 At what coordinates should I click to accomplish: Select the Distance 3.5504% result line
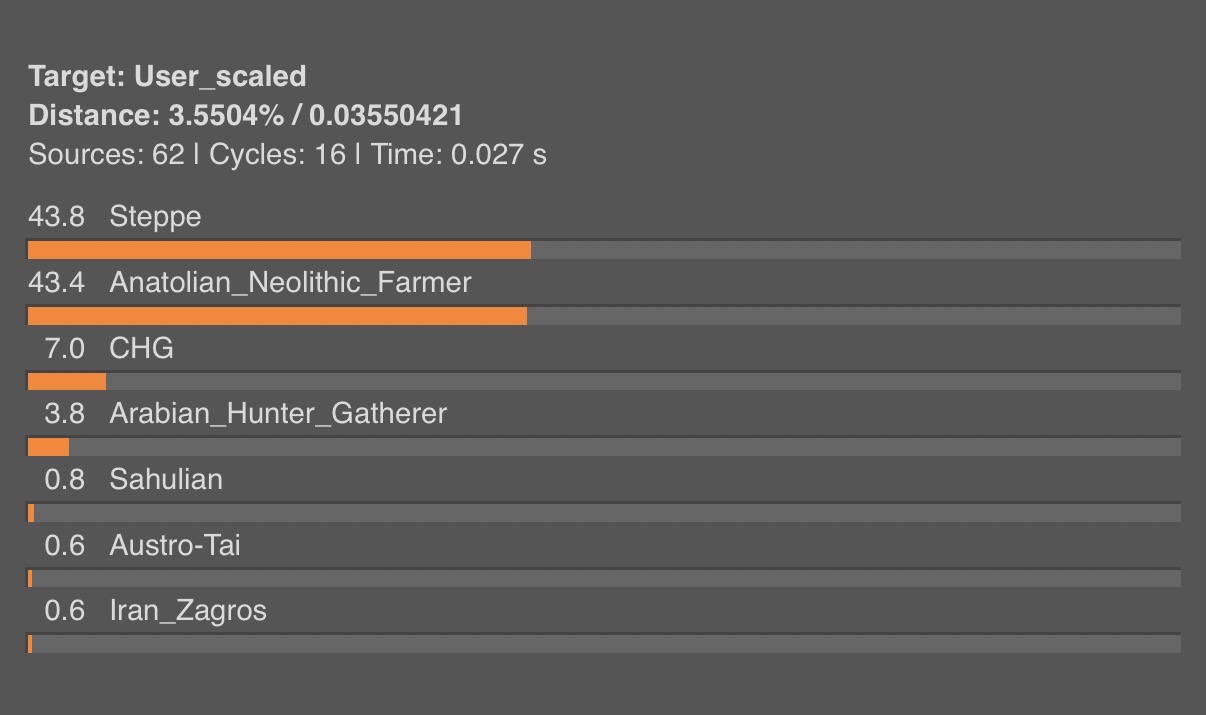[x=245, y=115]
